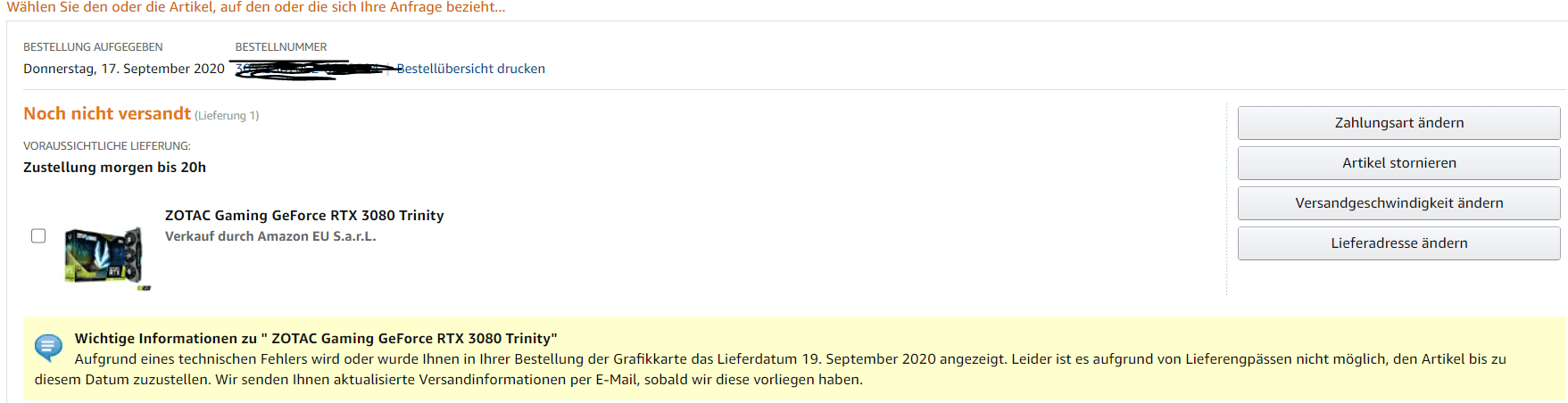The height and width of the screenshot is (403, 1568).
Task: Click the order date 'Donnerstag, 17. September 2020'
Action: tap(124, 69)
